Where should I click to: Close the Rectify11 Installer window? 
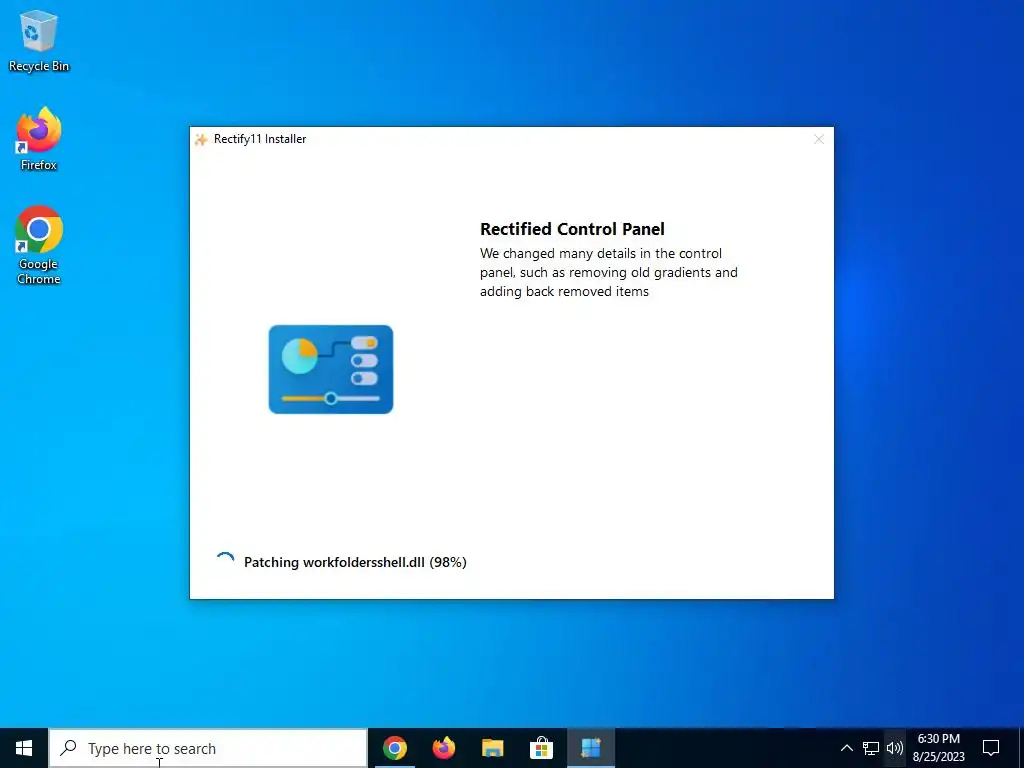pyautogui.click(x=819, y=139)
